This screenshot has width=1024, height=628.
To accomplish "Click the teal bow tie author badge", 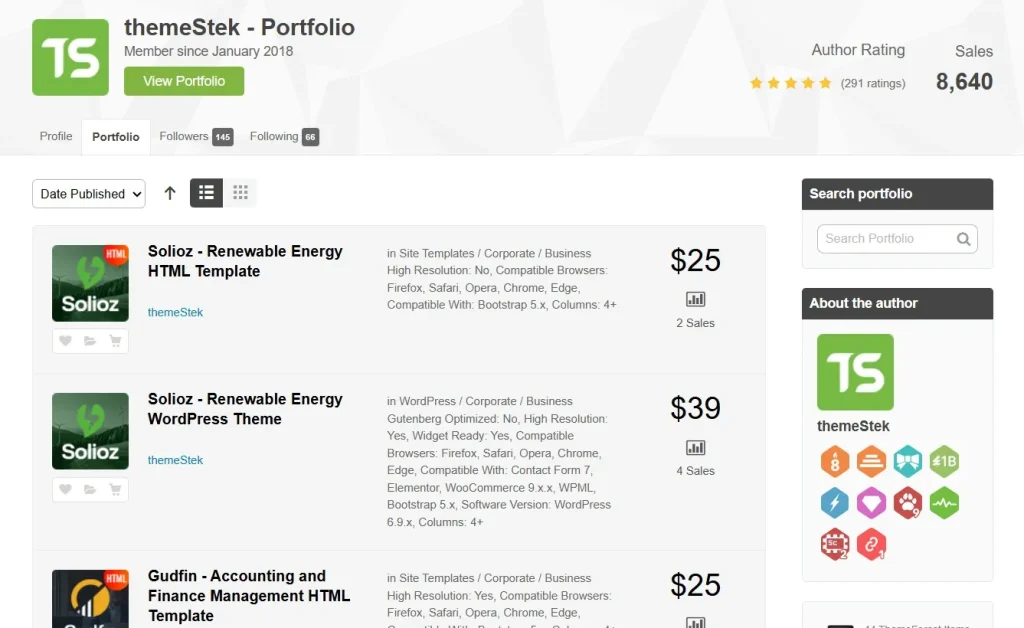I will pyautogui.click(x=907, y=461).
